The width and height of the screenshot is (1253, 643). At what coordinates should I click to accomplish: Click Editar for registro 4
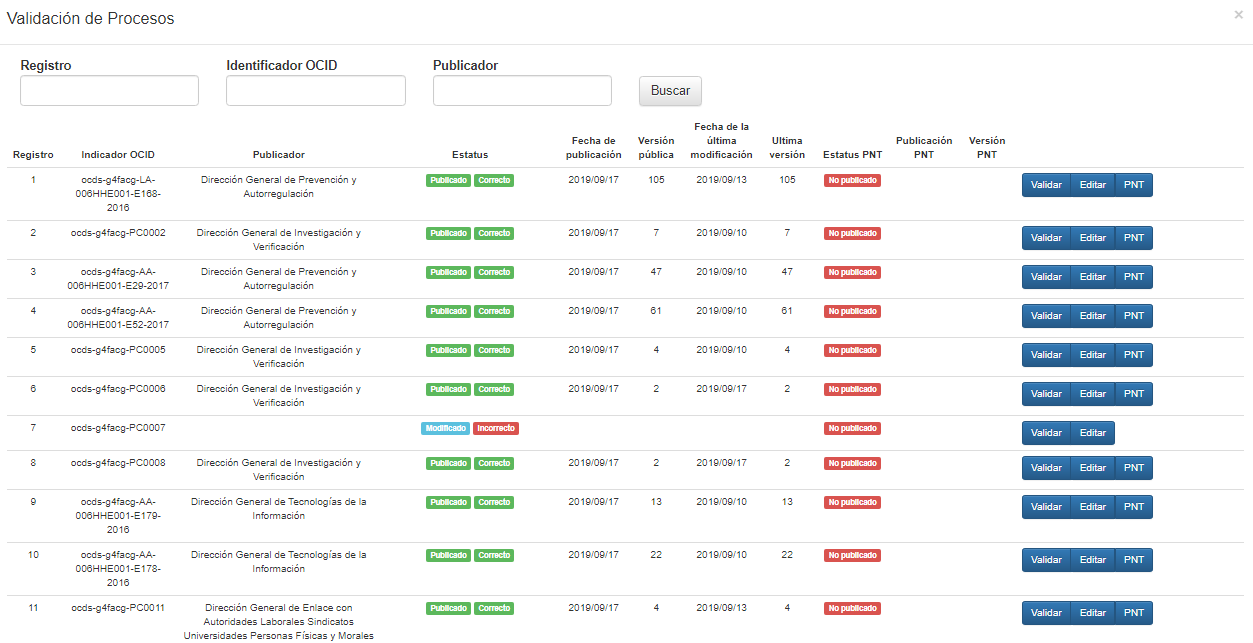tap(1093, 316)
